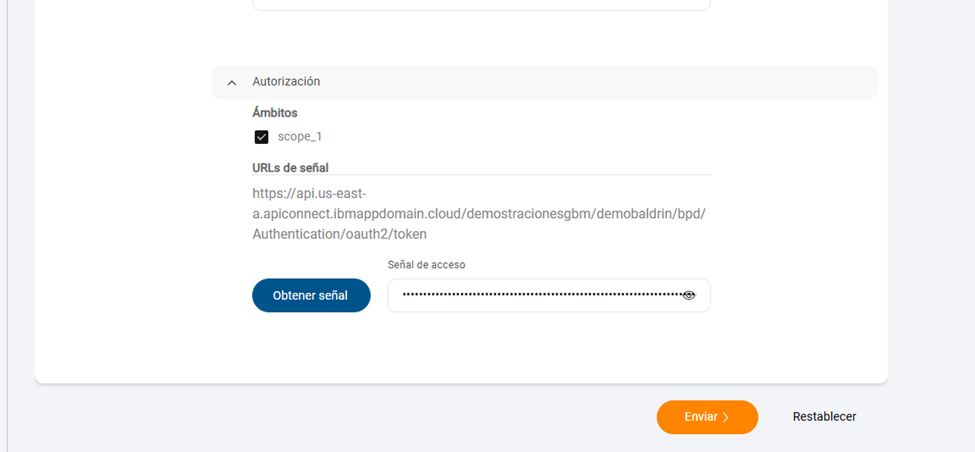
Task: Reveal the access token with eye icon
Action: coord(688,295)
